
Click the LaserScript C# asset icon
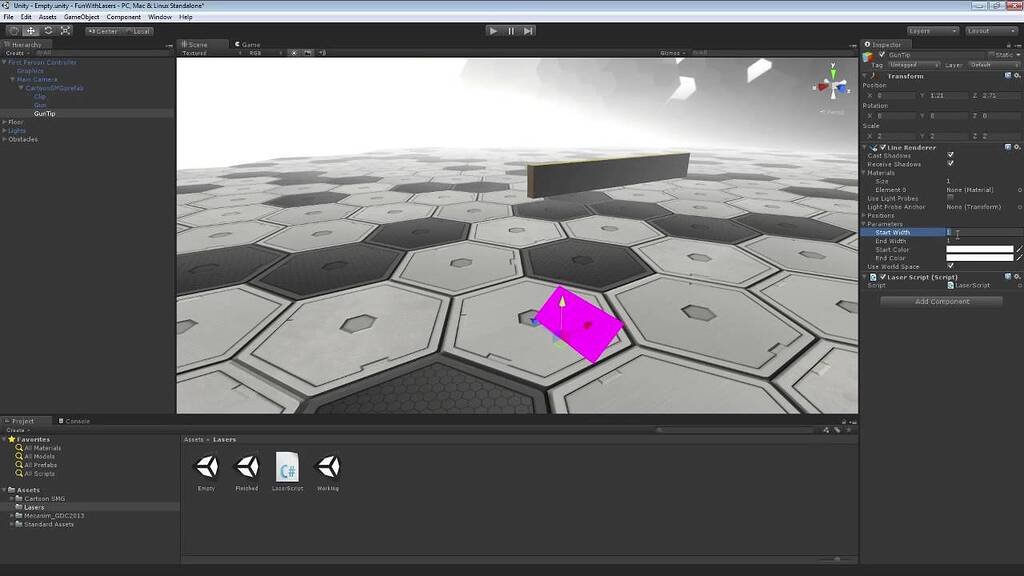click(x=288, y=465)
